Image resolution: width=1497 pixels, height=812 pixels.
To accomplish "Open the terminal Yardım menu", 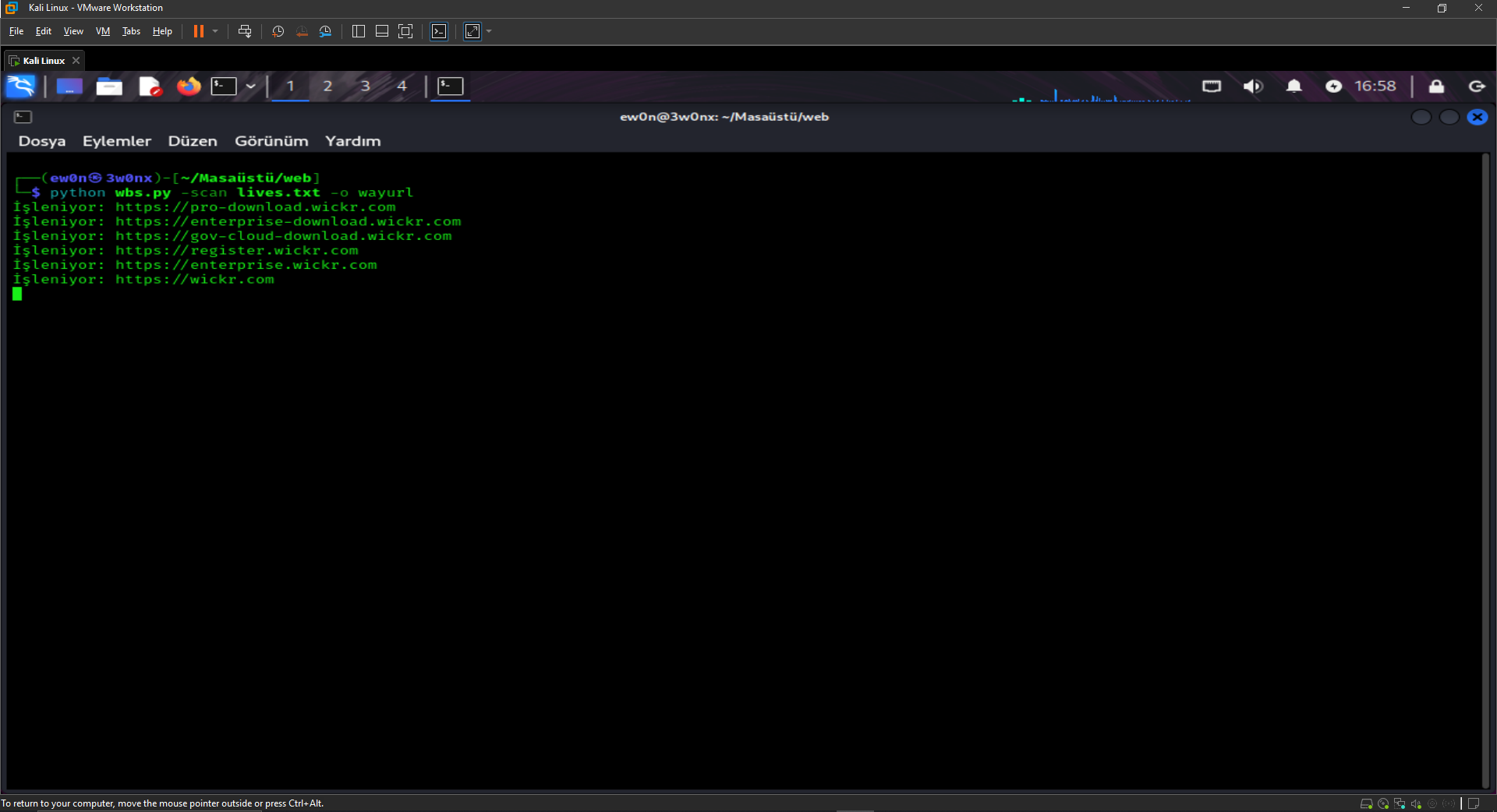I will pyautogui.click(x=353, y=141).
